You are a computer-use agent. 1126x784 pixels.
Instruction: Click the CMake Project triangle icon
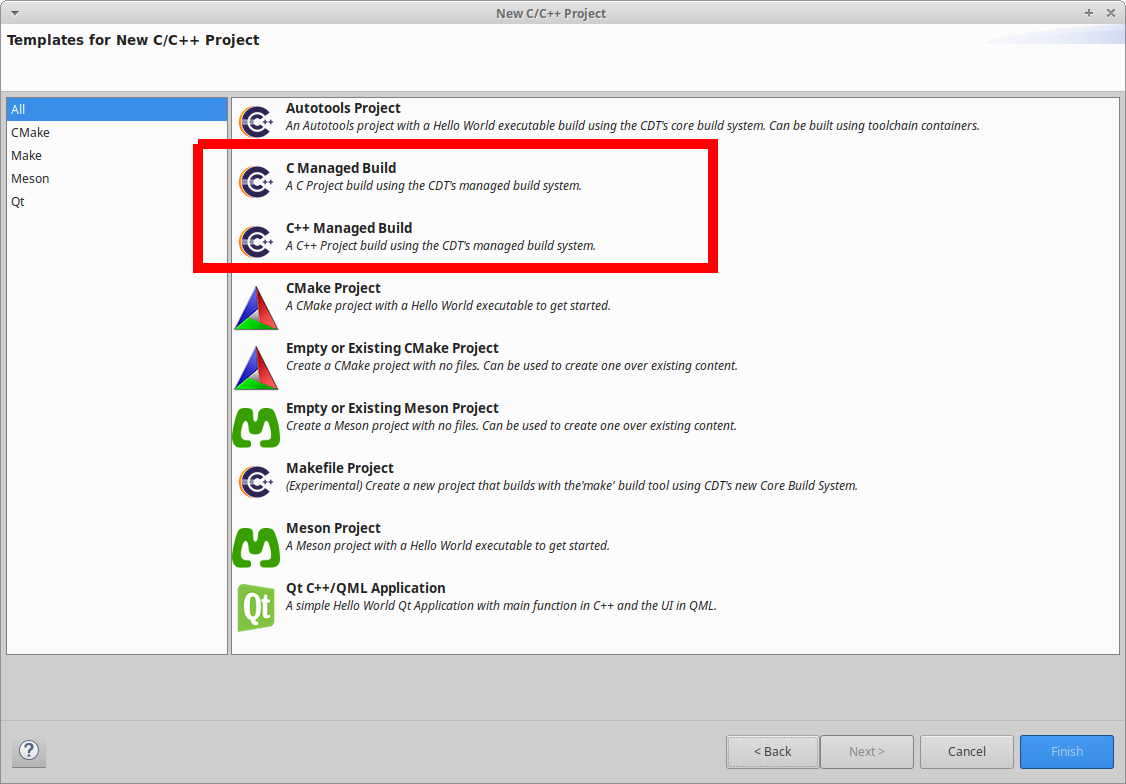[256, 308]
